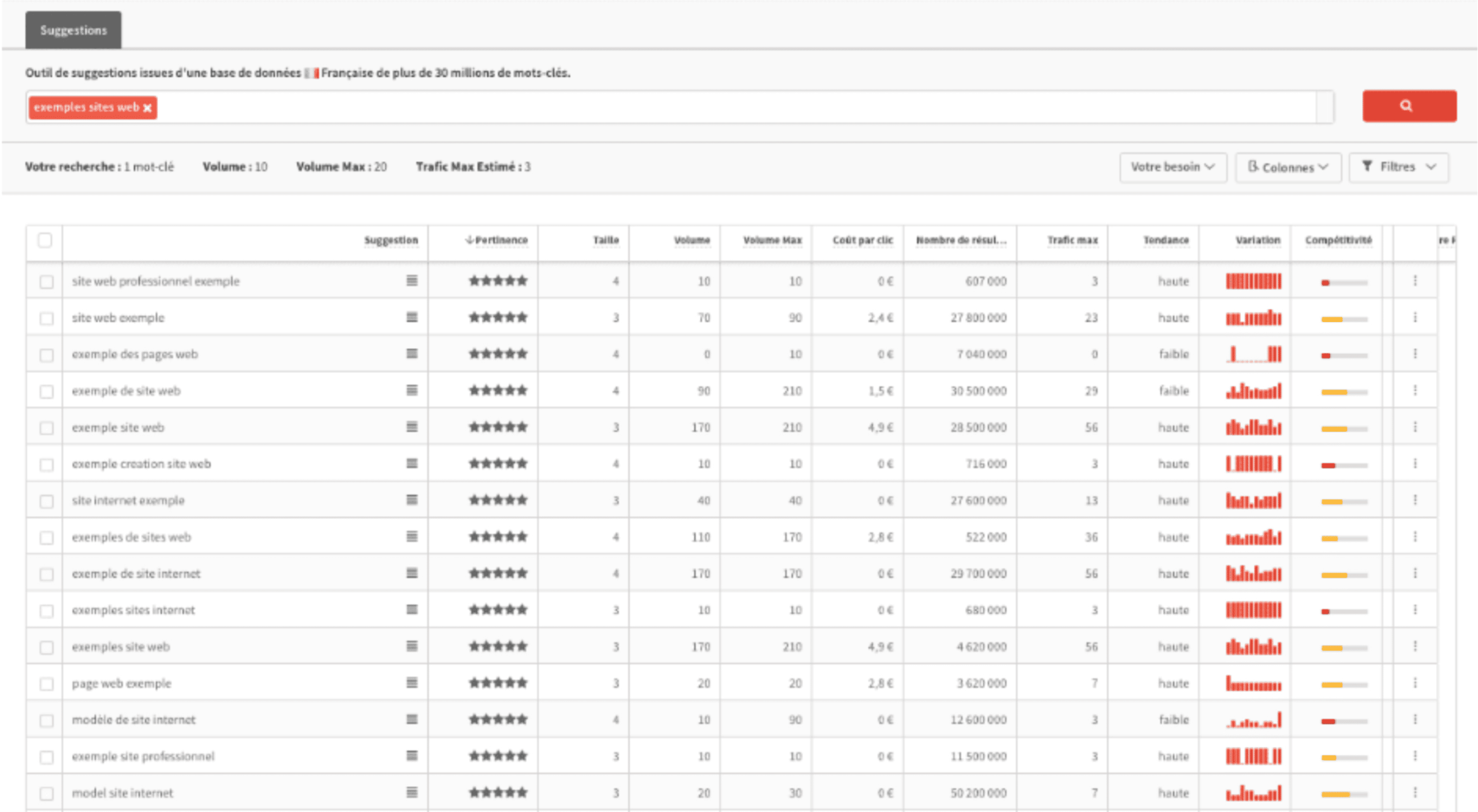Open three-dot menu for 'exemple de site web'

click(1415, 390)
